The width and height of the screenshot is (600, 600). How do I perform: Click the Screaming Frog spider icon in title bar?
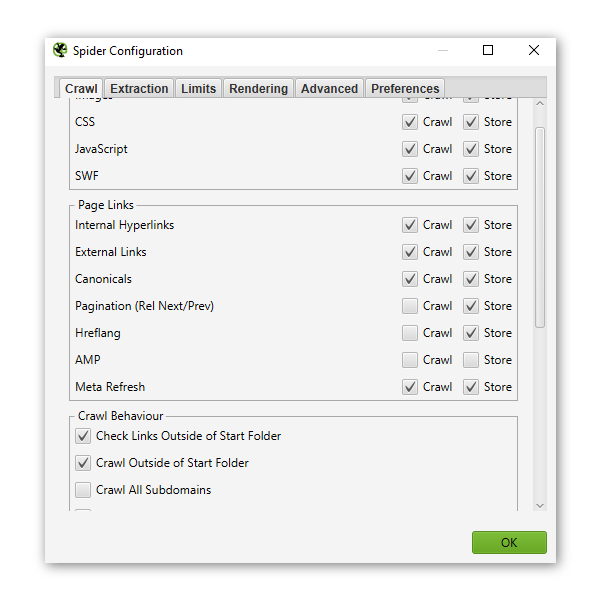60,51
